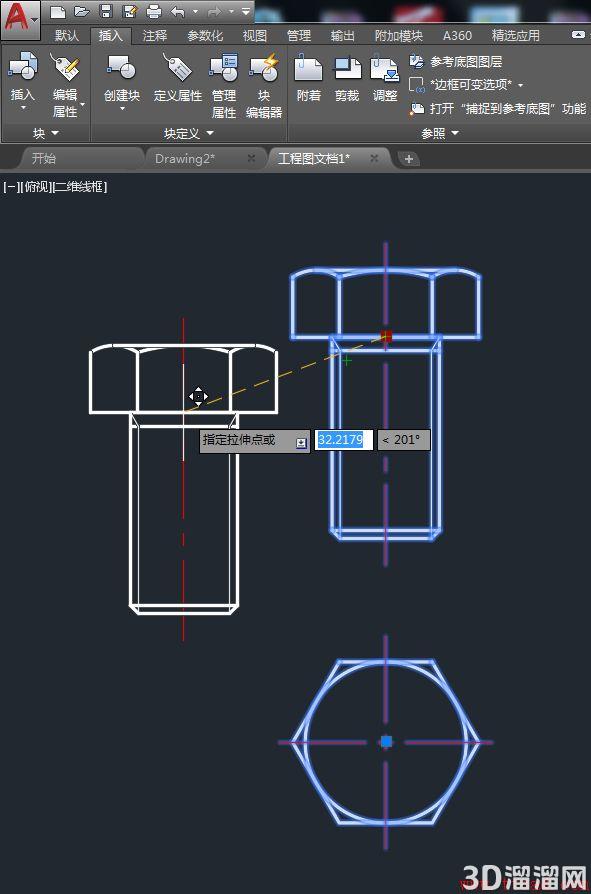Click the Undo arrow icon
Viewport: 591px width, 894px height.
[178, 11]
